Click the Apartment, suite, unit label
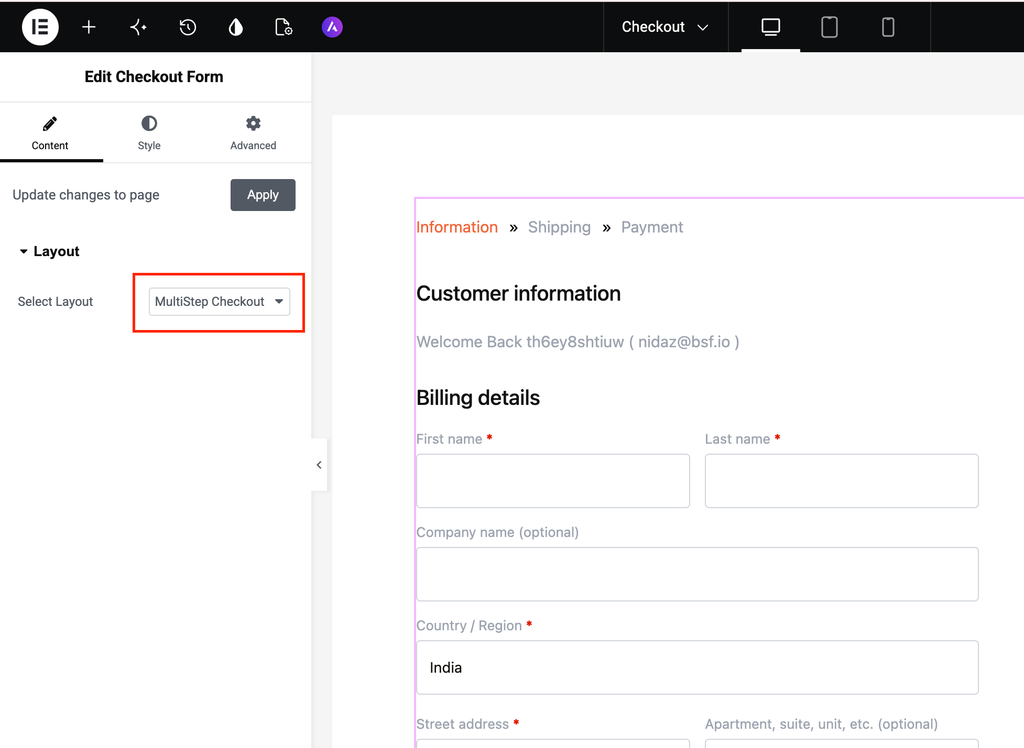The image size is (1024, 748). pos(822,724)
